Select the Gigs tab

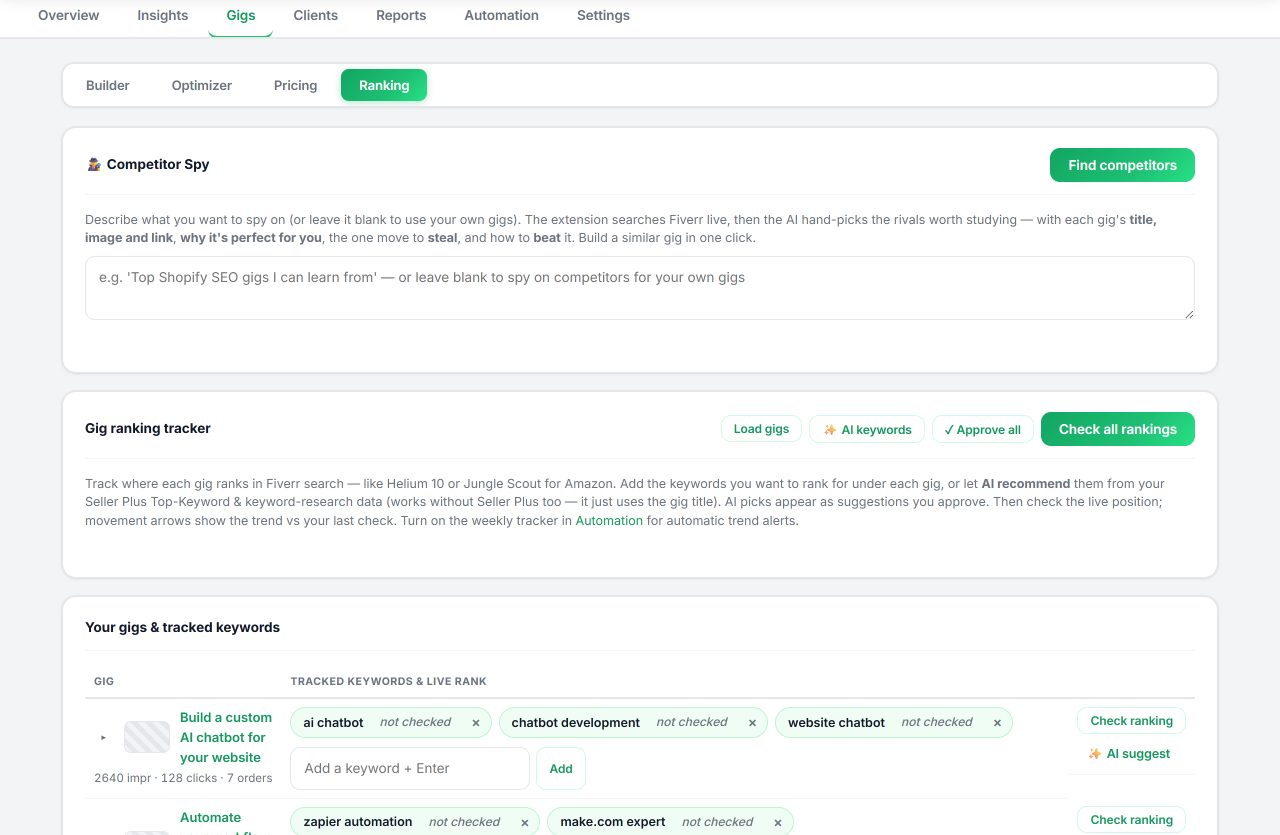[241, 15]
